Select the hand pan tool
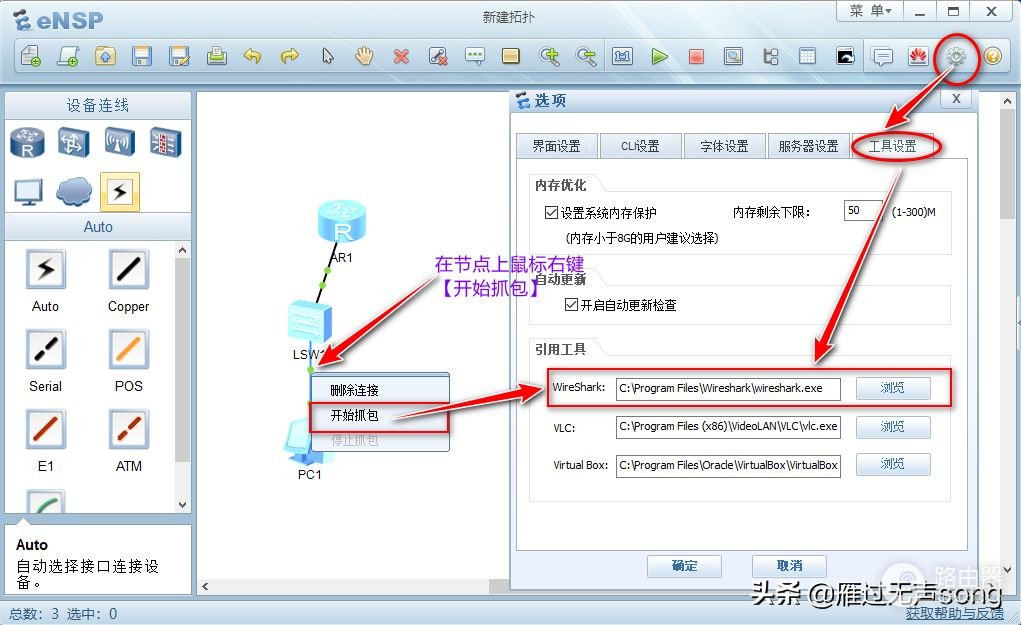1021x625 pixels. (x=364, y=57)
